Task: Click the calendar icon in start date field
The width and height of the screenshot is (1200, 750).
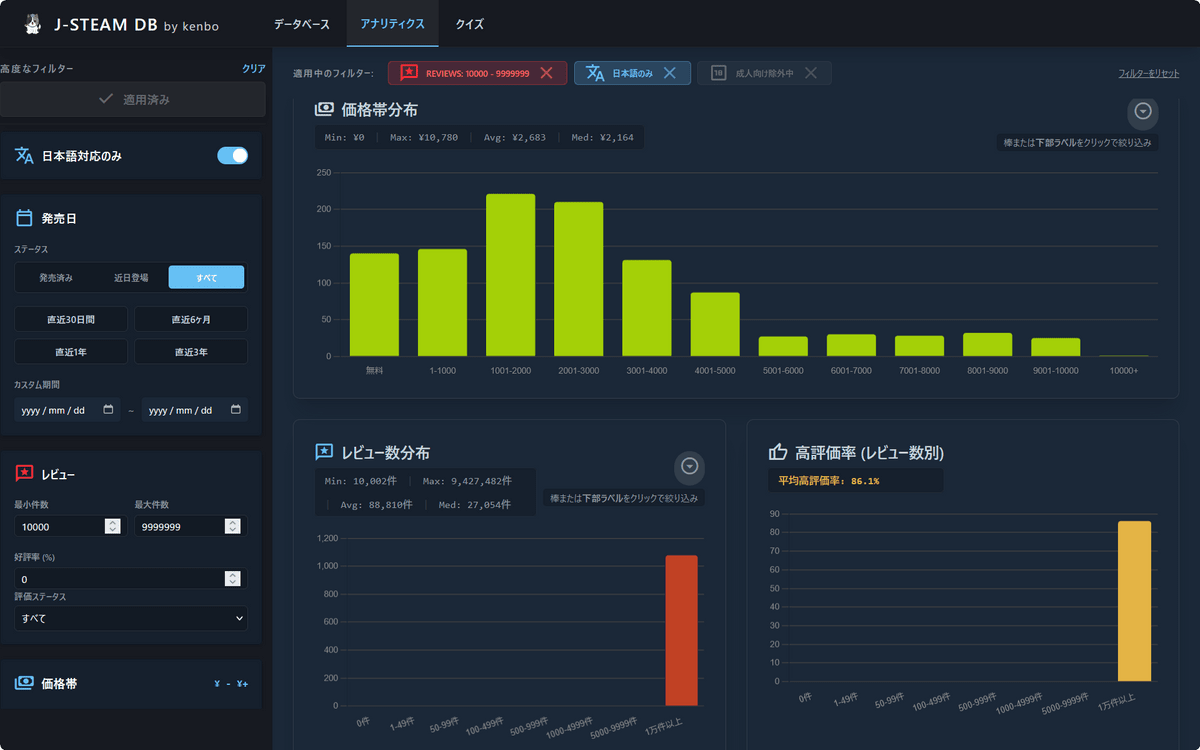Action: [x=108, y=410]
